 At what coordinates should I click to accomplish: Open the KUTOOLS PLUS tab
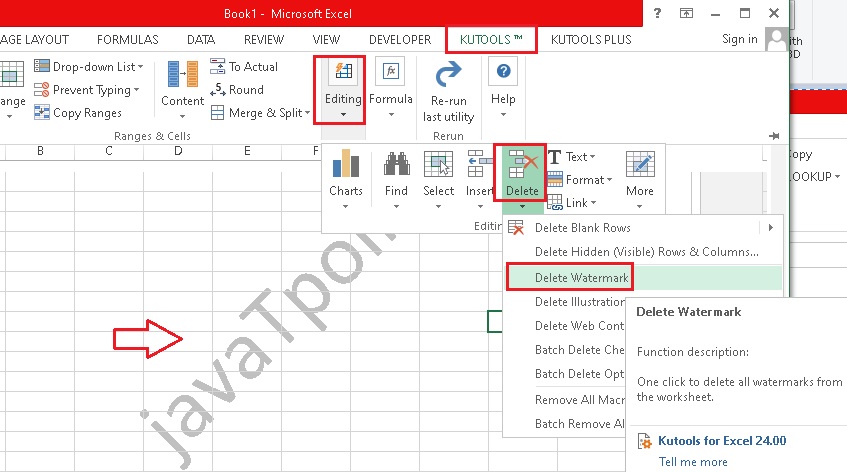pos(591,39)
